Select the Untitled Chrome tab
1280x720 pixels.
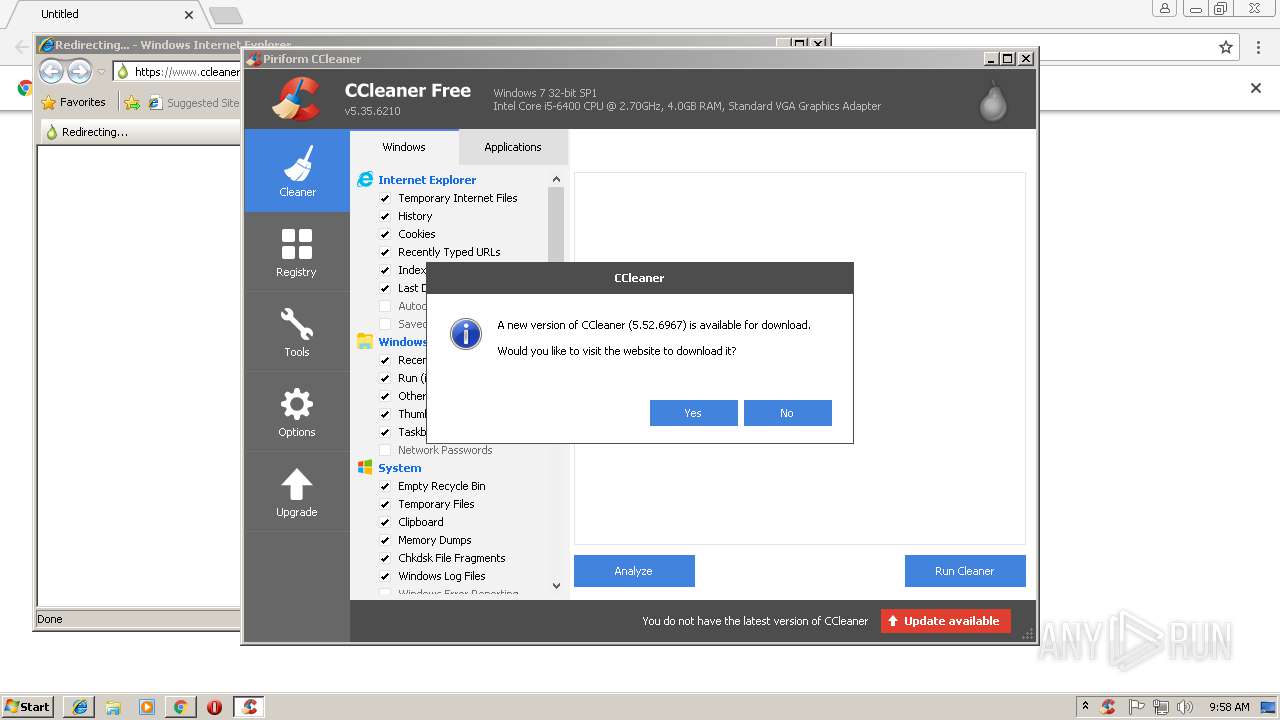point(105,14)
